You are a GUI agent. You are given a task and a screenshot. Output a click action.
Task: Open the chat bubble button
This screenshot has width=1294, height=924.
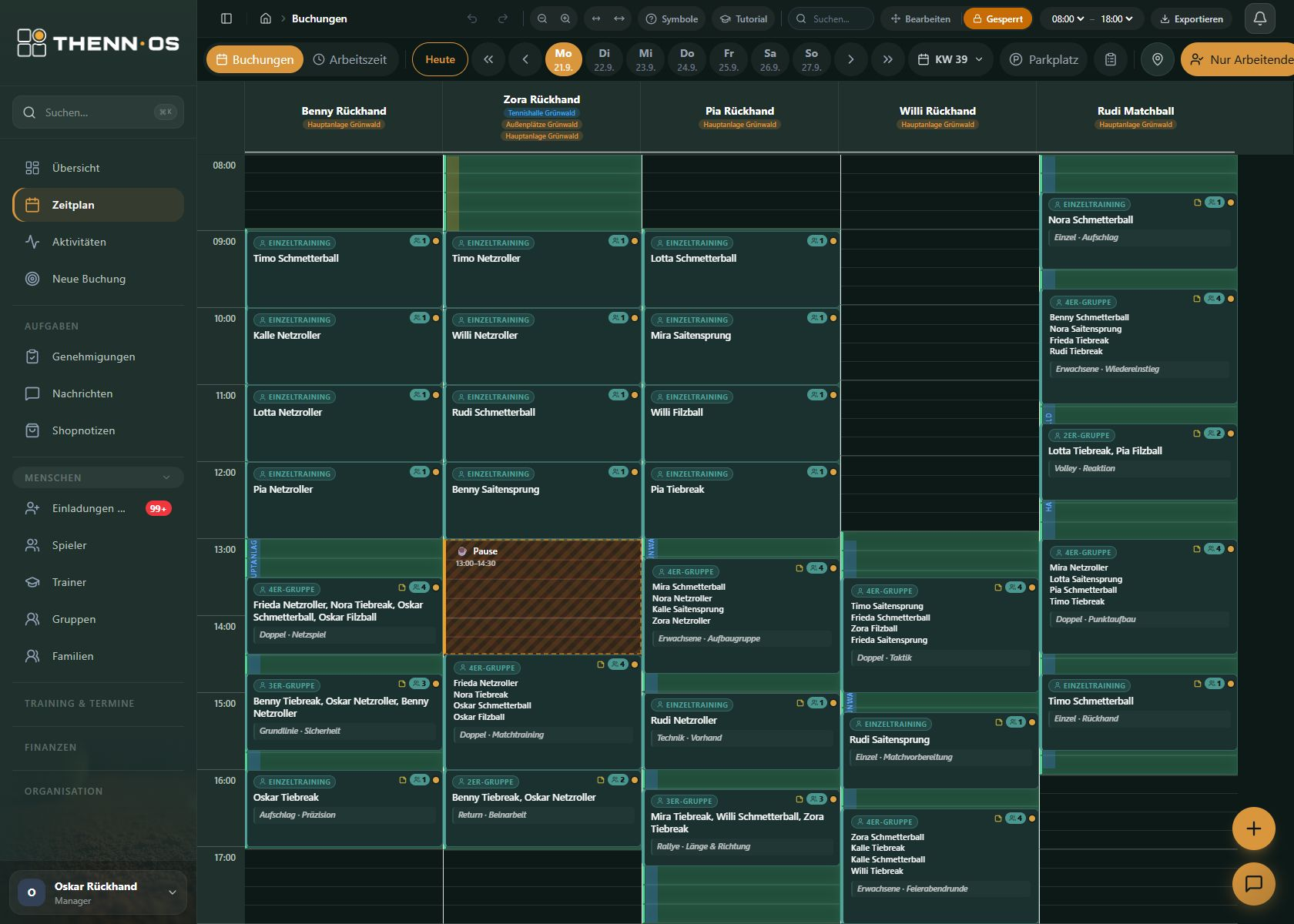(x=1254, y=883)
